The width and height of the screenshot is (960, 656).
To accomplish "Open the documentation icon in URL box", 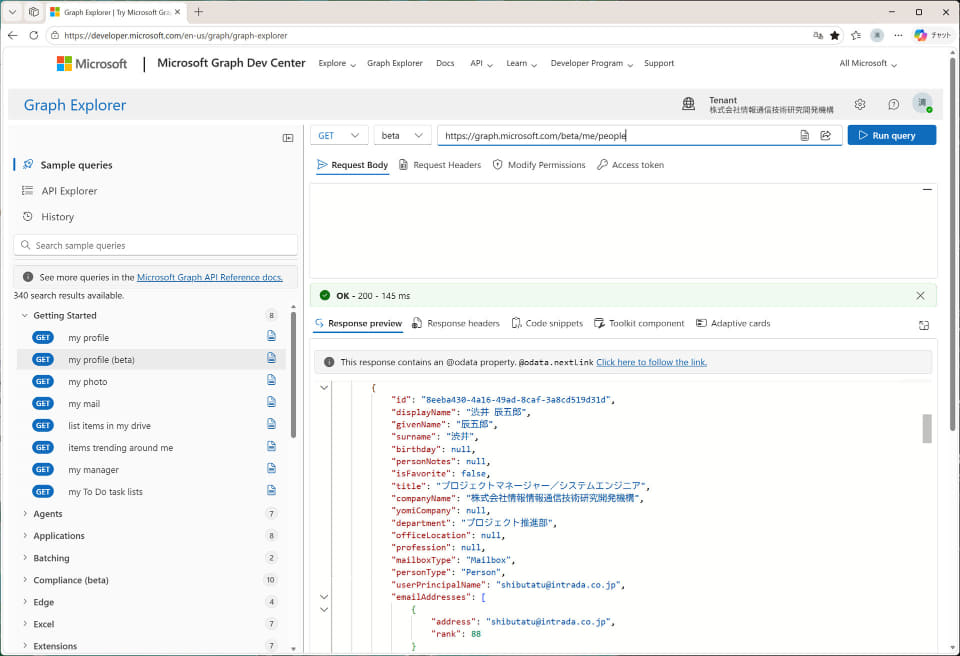I will 804,135.
